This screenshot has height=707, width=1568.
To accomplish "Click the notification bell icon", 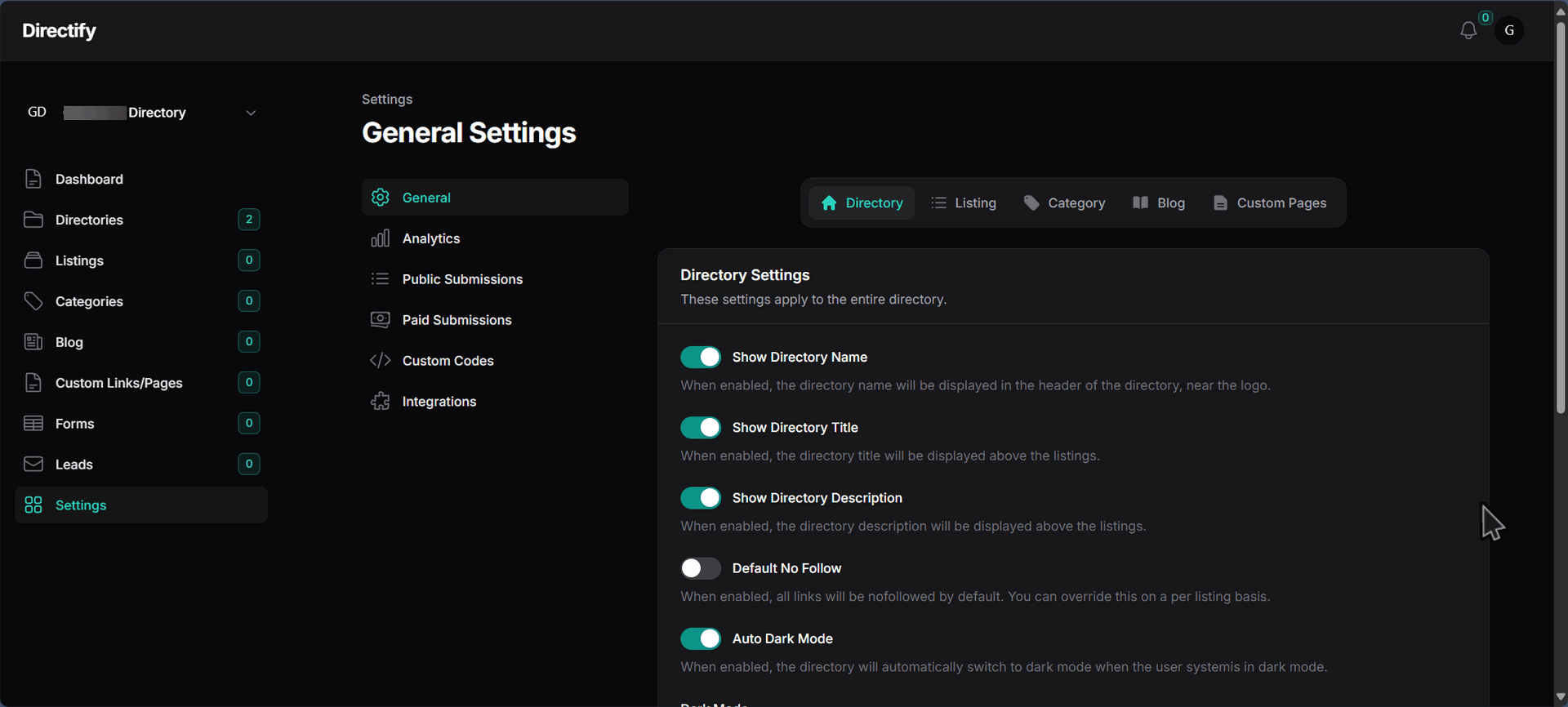I will pos(1468,31).
